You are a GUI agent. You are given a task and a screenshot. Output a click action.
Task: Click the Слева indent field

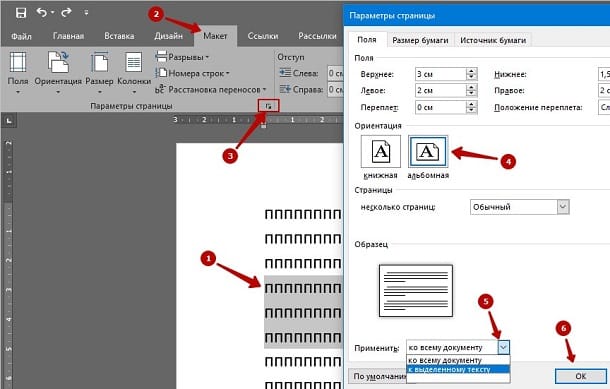335,73
